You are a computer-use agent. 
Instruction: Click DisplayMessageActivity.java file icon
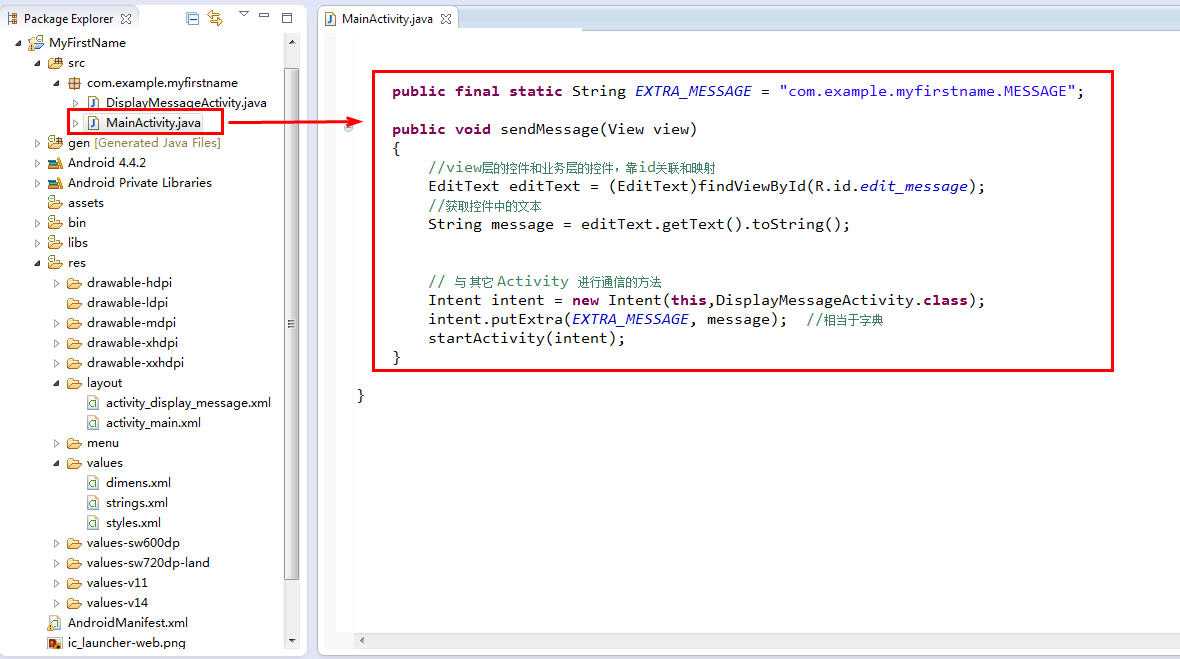pos(93,102)
